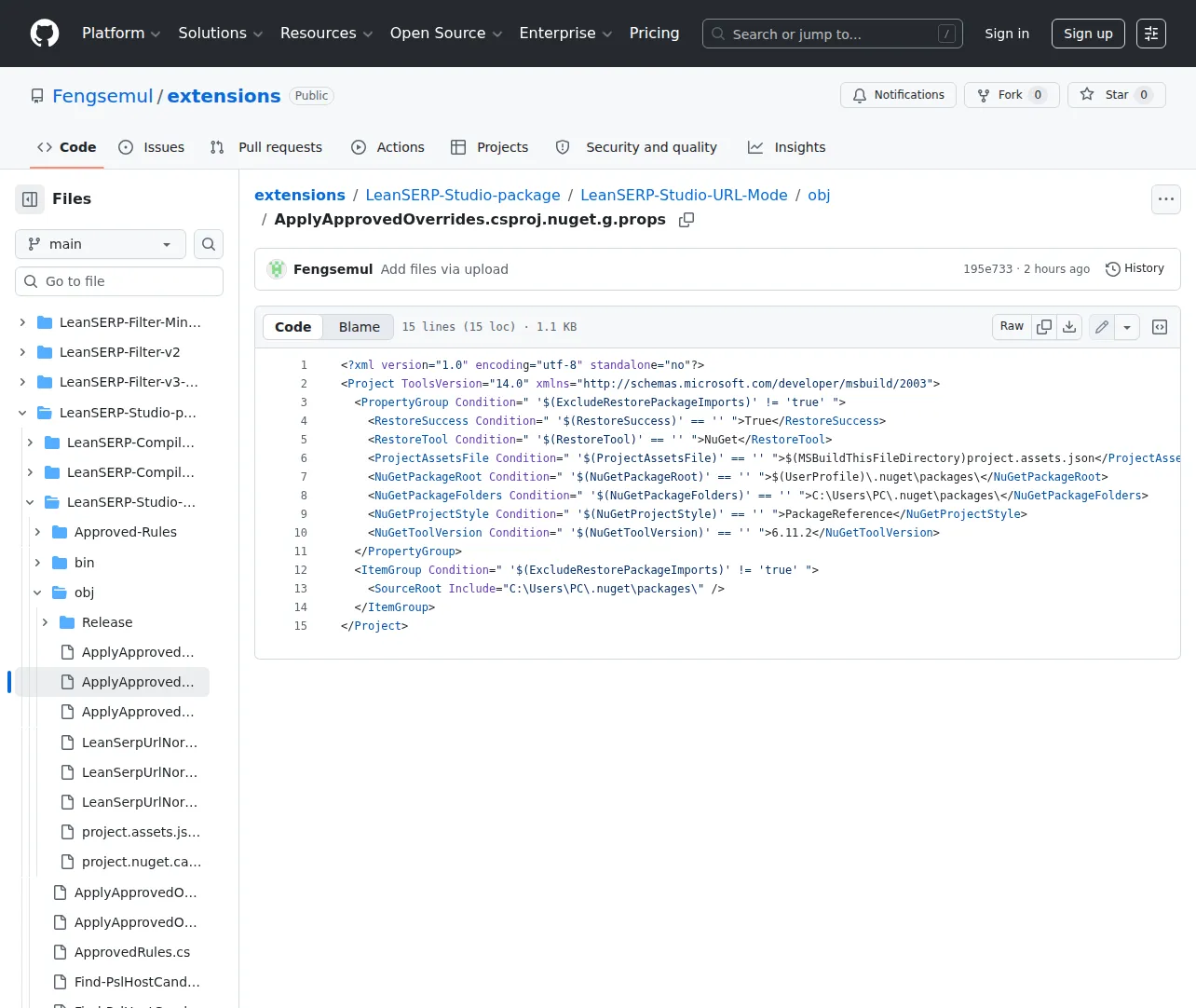
Task: Click the Fengsemul avatar in commit bar
Action: pyautogui.click(x=277, y=269)
